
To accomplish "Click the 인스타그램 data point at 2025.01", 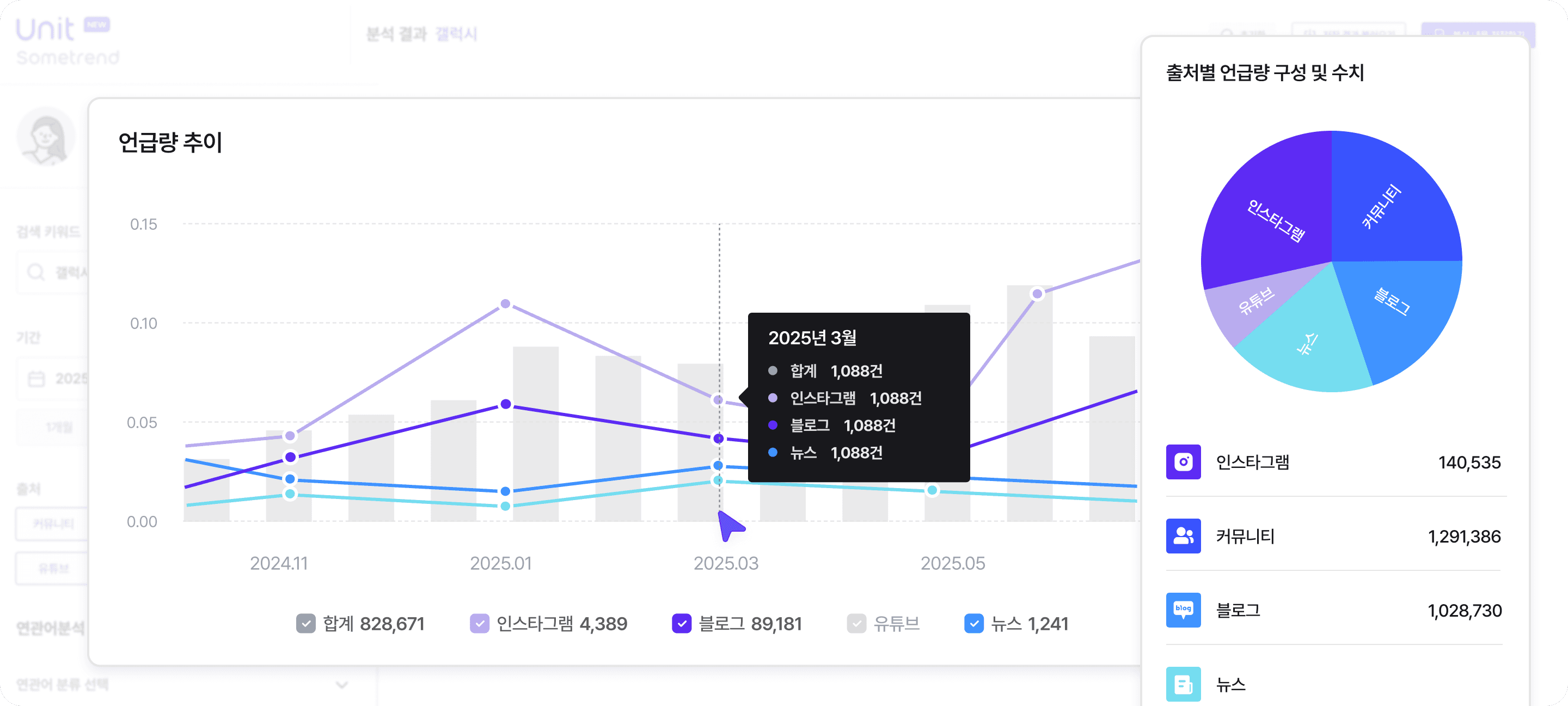I will coord(505,303).
